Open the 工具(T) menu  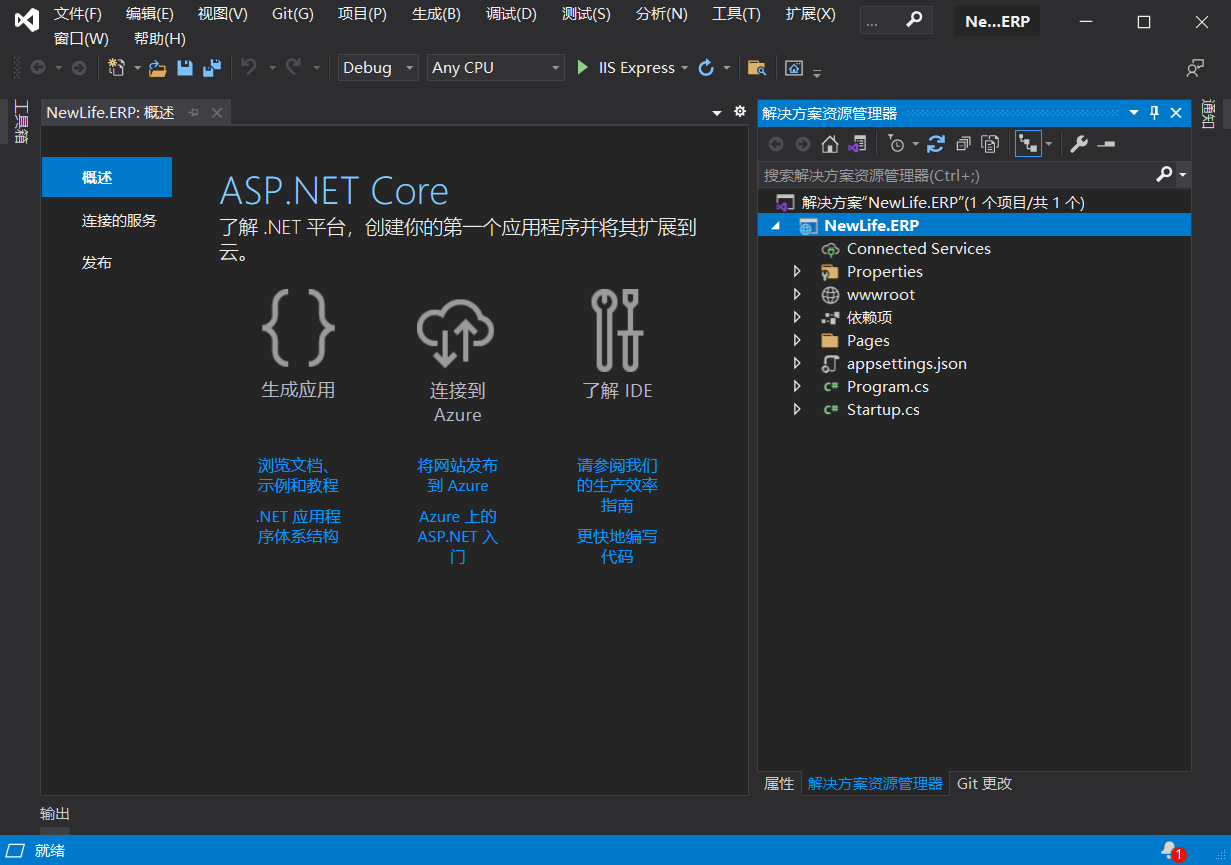[736, 14]
